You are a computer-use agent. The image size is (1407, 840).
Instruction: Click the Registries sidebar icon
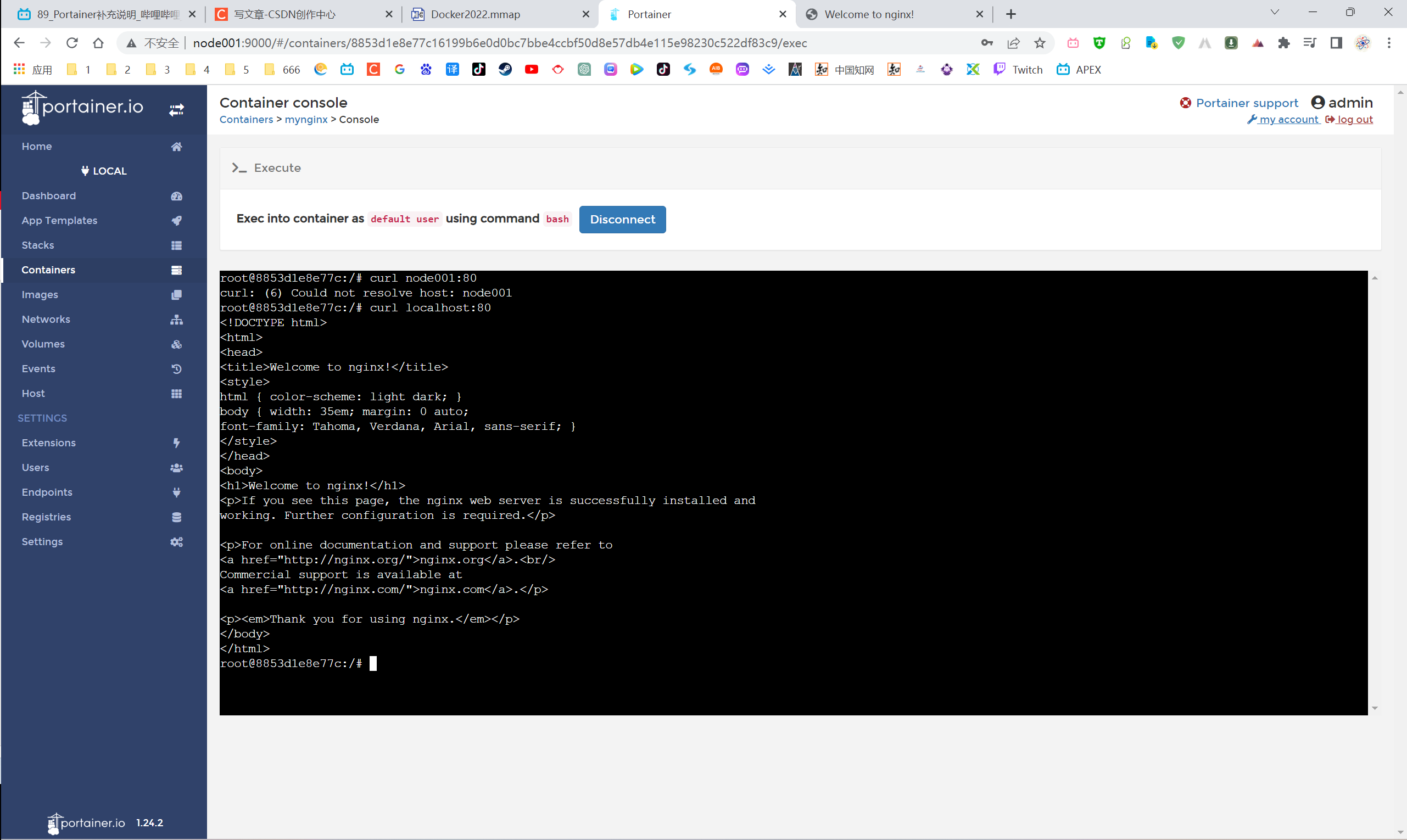(176, 517)
